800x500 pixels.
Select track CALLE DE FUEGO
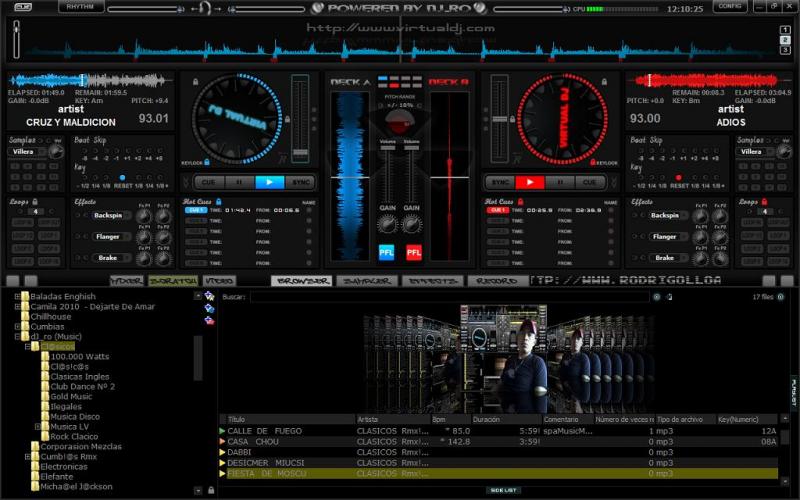(x=498, y=431)
